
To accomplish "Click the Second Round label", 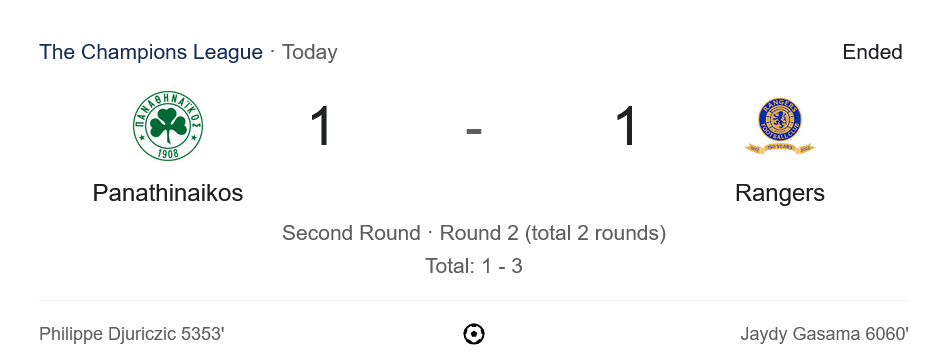I will pos(351,233).
